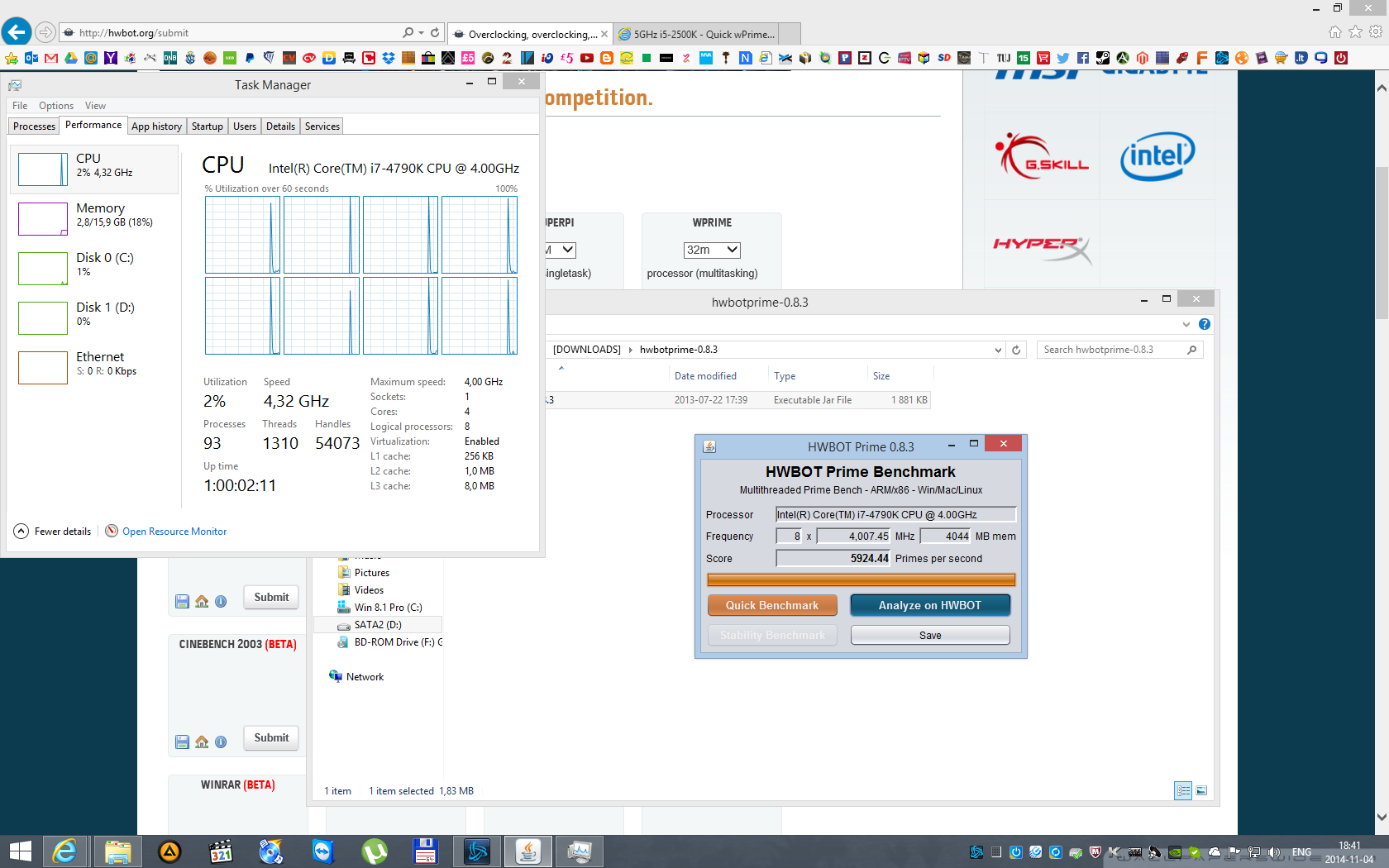The image size is (1389, 868).
Task: Open the Gmail bookmark icon
Action: (51, 58)
